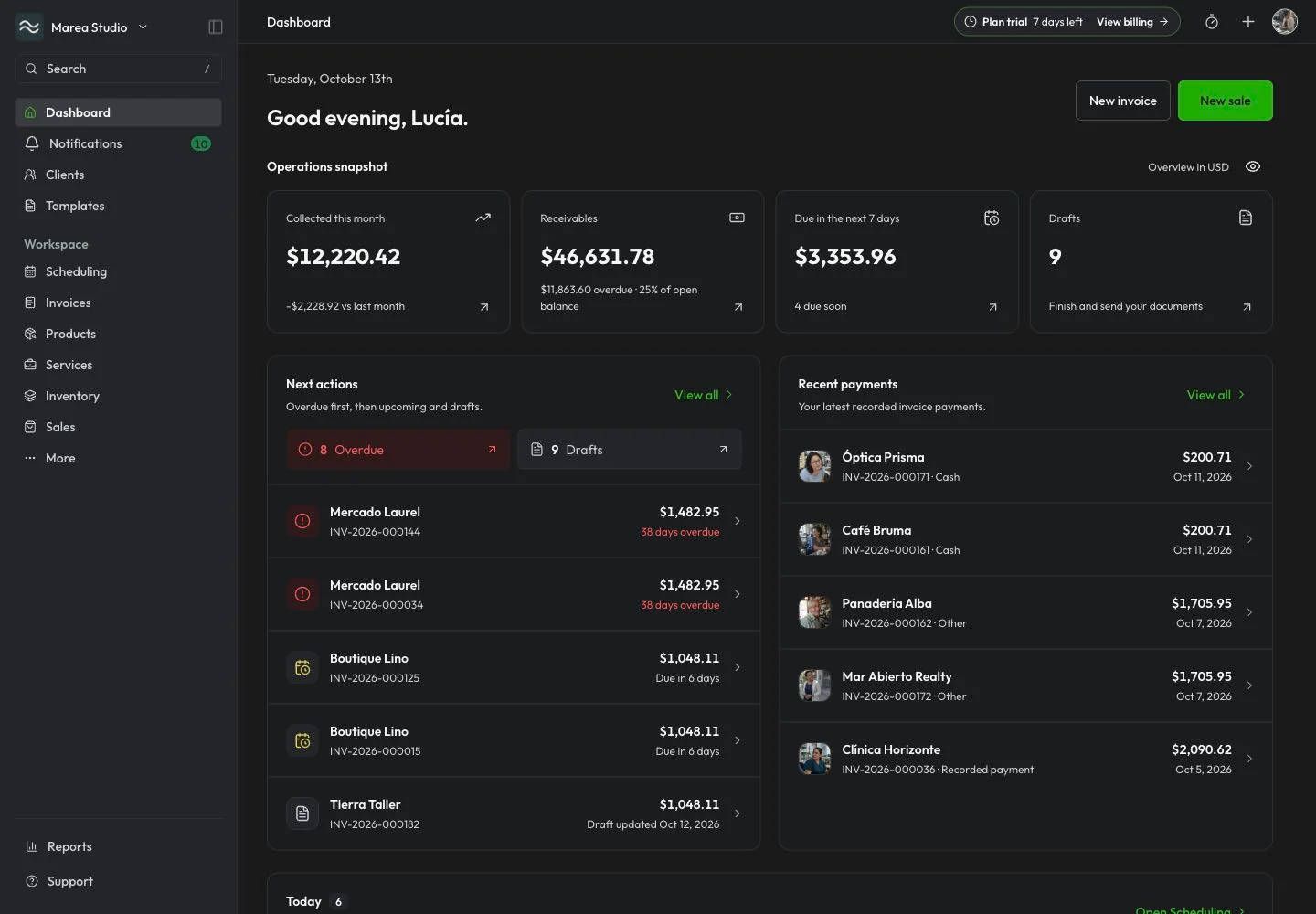
Task: Open the user profile avatar
Action: point(1285,22)
